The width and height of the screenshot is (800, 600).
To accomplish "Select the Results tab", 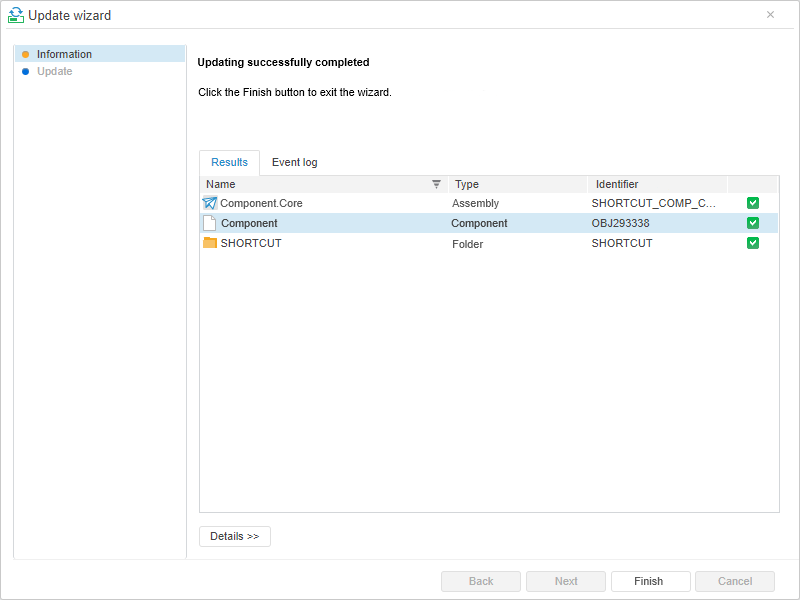I will (x=229, y=162).
